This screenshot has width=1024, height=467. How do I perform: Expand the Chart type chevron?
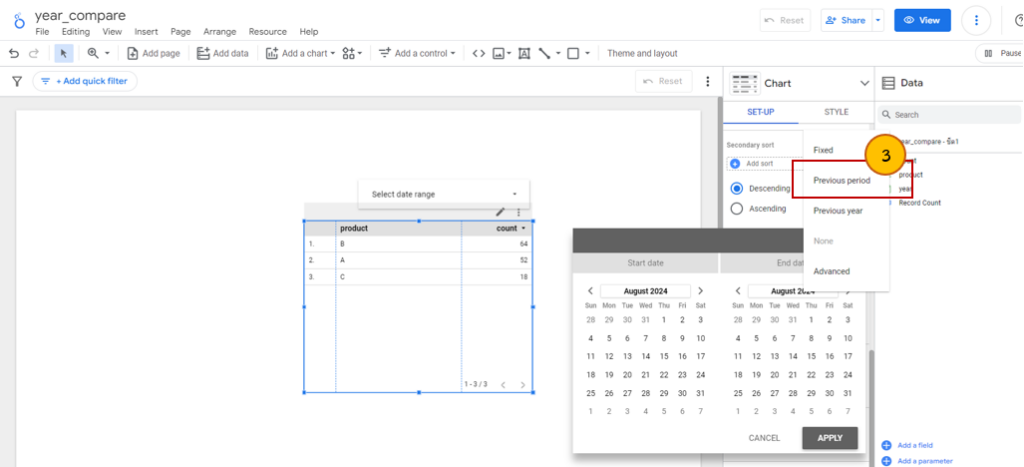click(864, 83)
